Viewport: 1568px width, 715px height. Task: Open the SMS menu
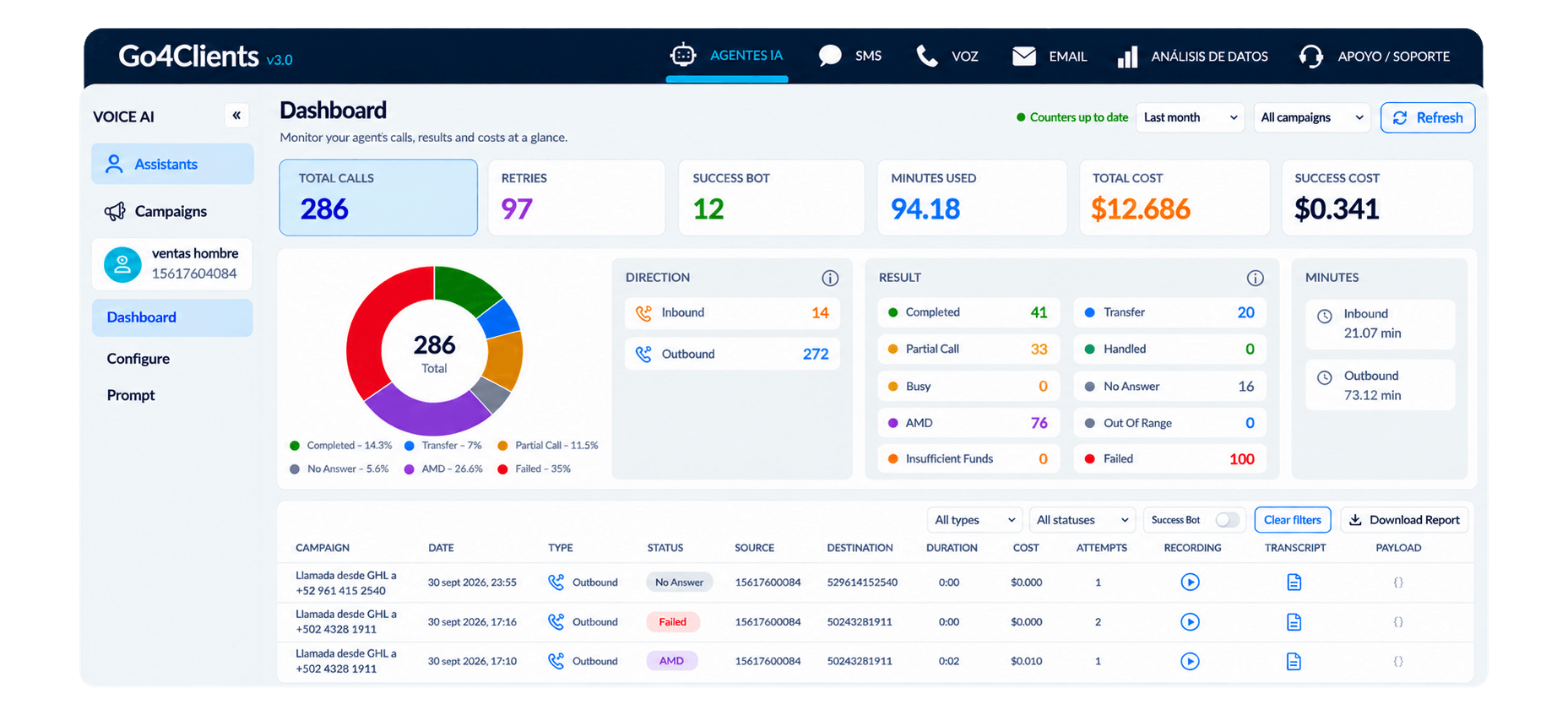(x=850, y=56)
